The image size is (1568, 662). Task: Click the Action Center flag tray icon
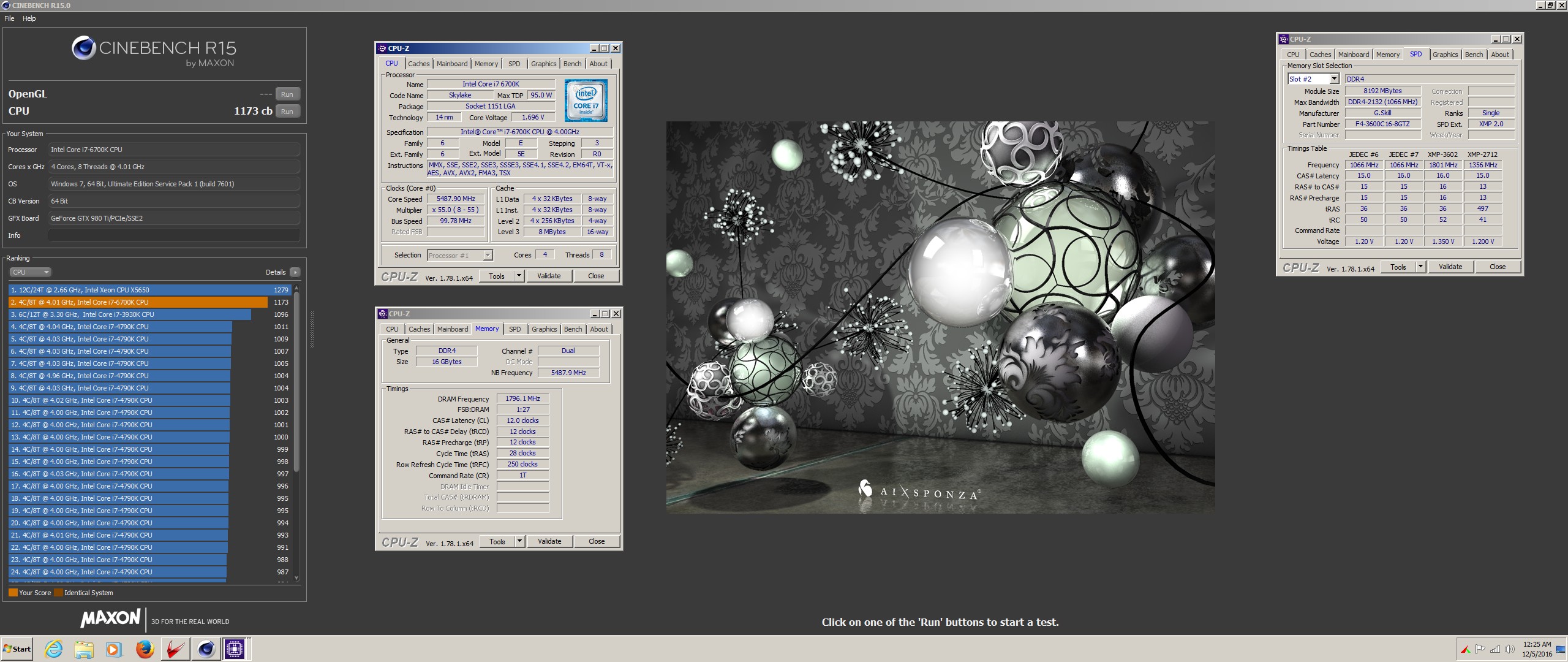(x=1480, y=649)
